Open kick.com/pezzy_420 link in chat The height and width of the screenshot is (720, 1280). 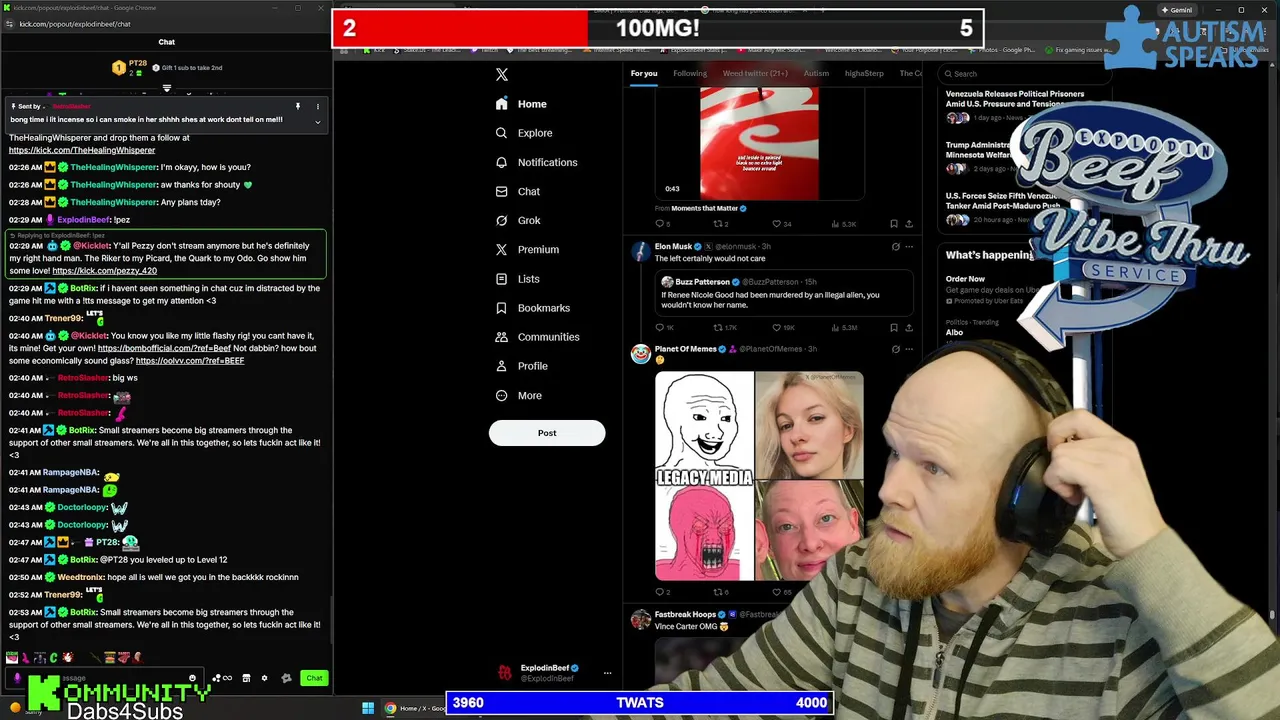pos(104,271)
